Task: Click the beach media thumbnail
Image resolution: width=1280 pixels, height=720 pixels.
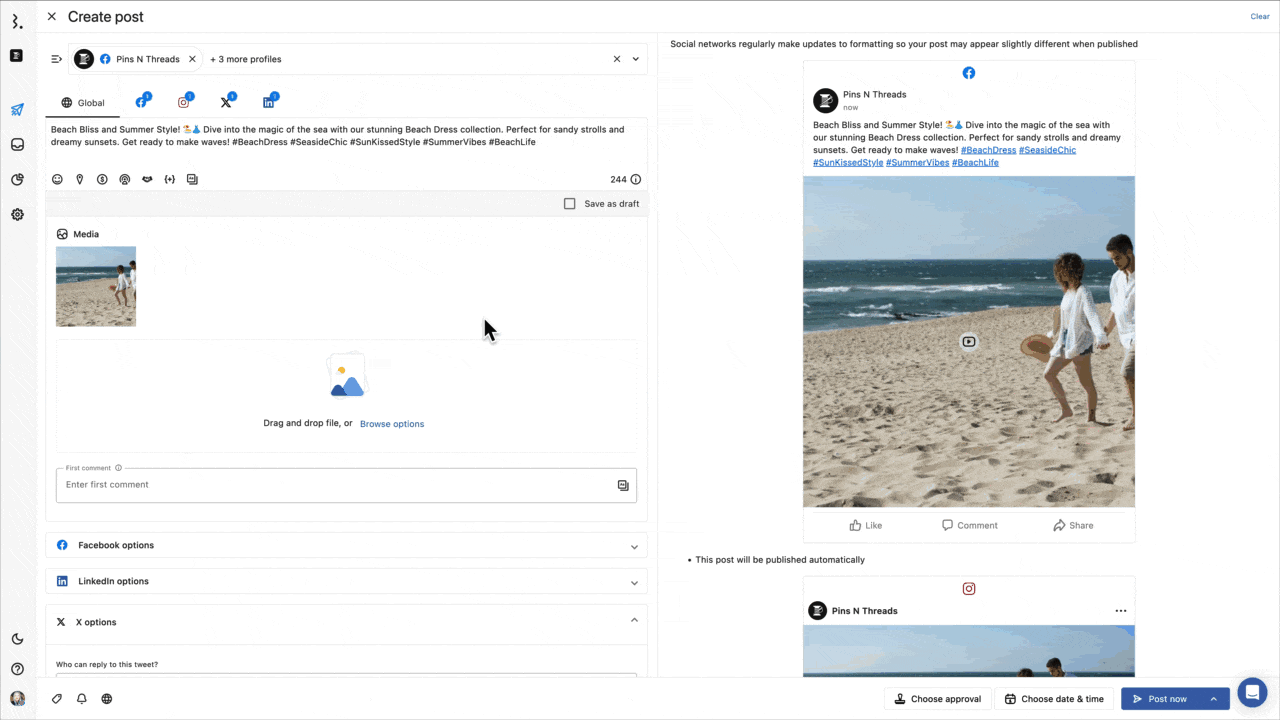Action: pos(96,286)
